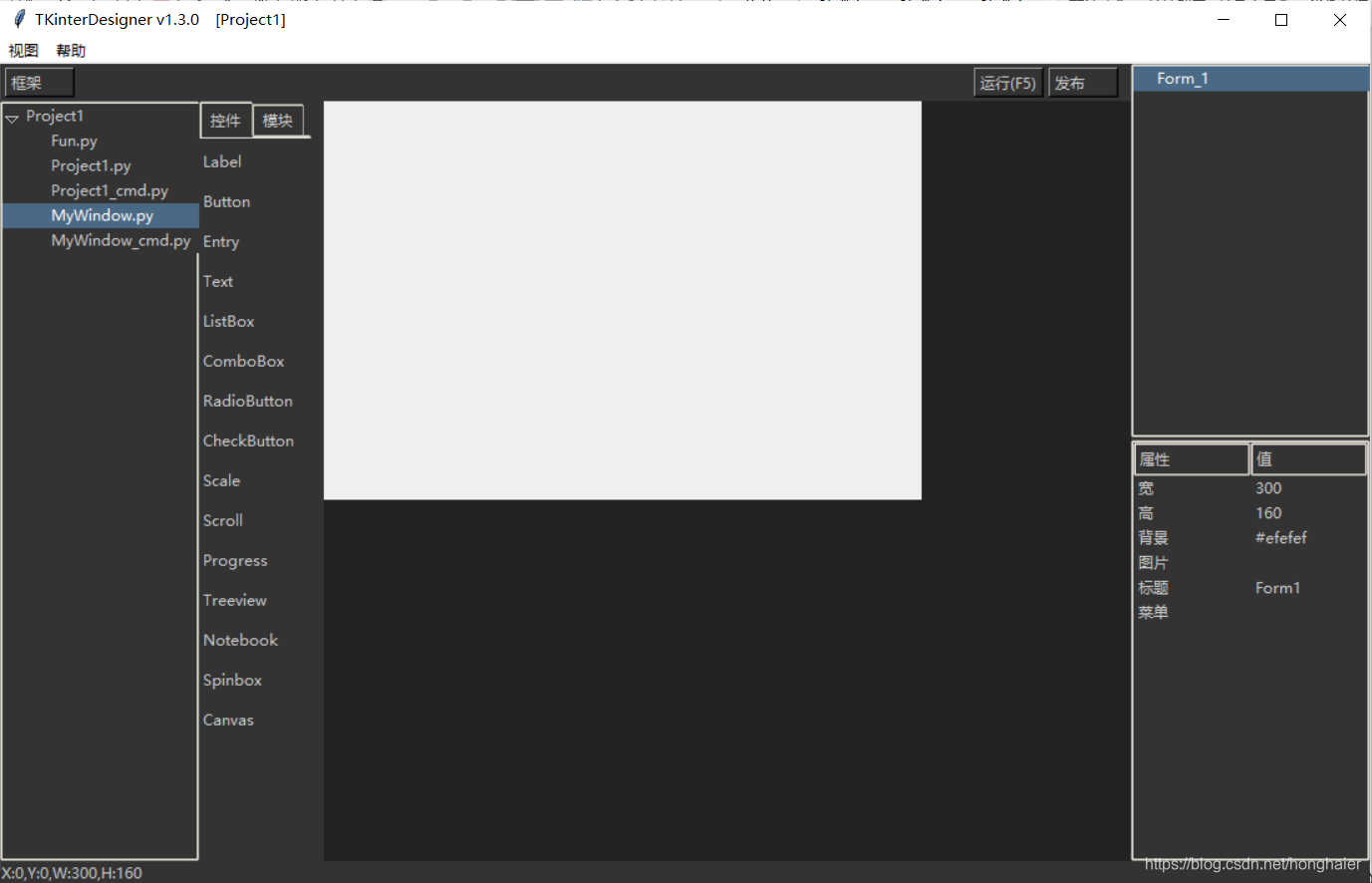The height and width of the screenshot is (883, 1372).
Task: Select MyWindow.py file
Action: click(102, 216)
